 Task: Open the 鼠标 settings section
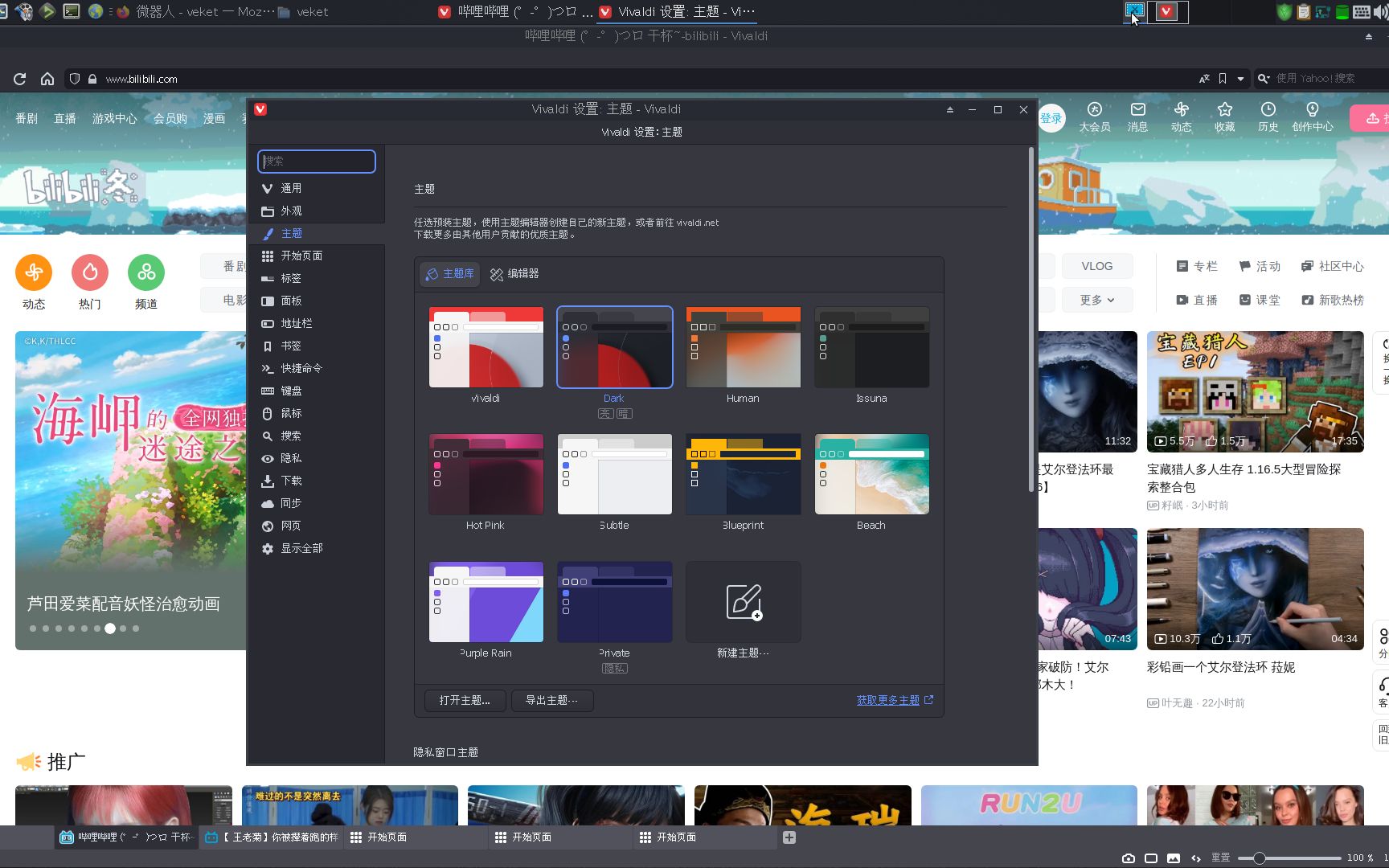click(317, 413)
